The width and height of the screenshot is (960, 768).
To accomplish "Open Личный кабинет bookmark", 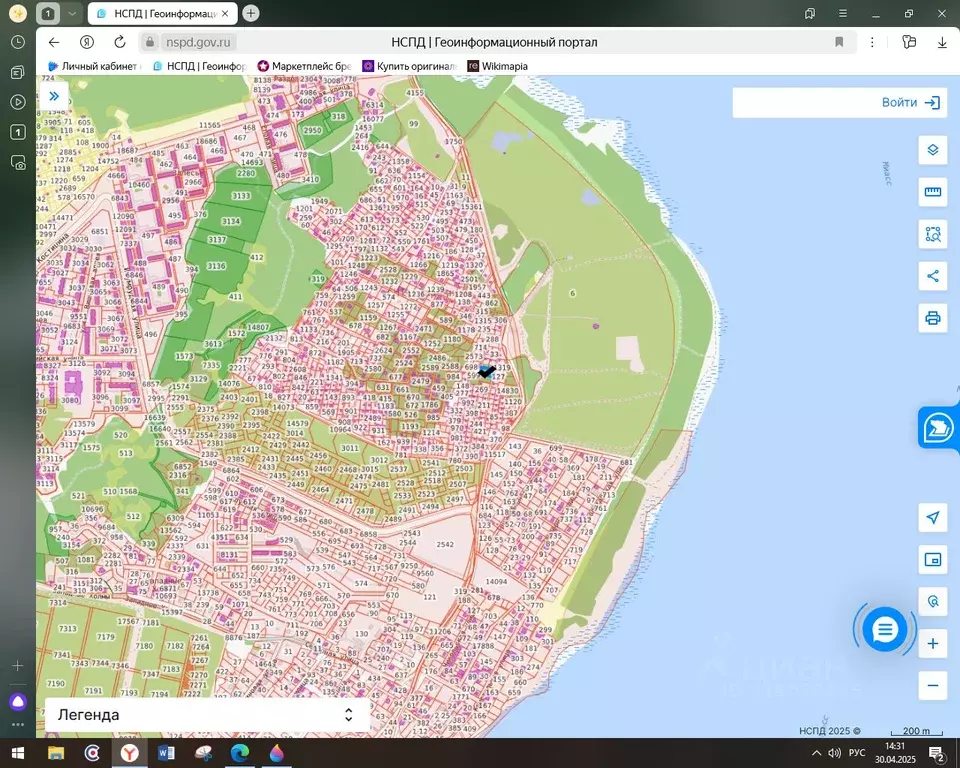I will (x=94, y=66).
